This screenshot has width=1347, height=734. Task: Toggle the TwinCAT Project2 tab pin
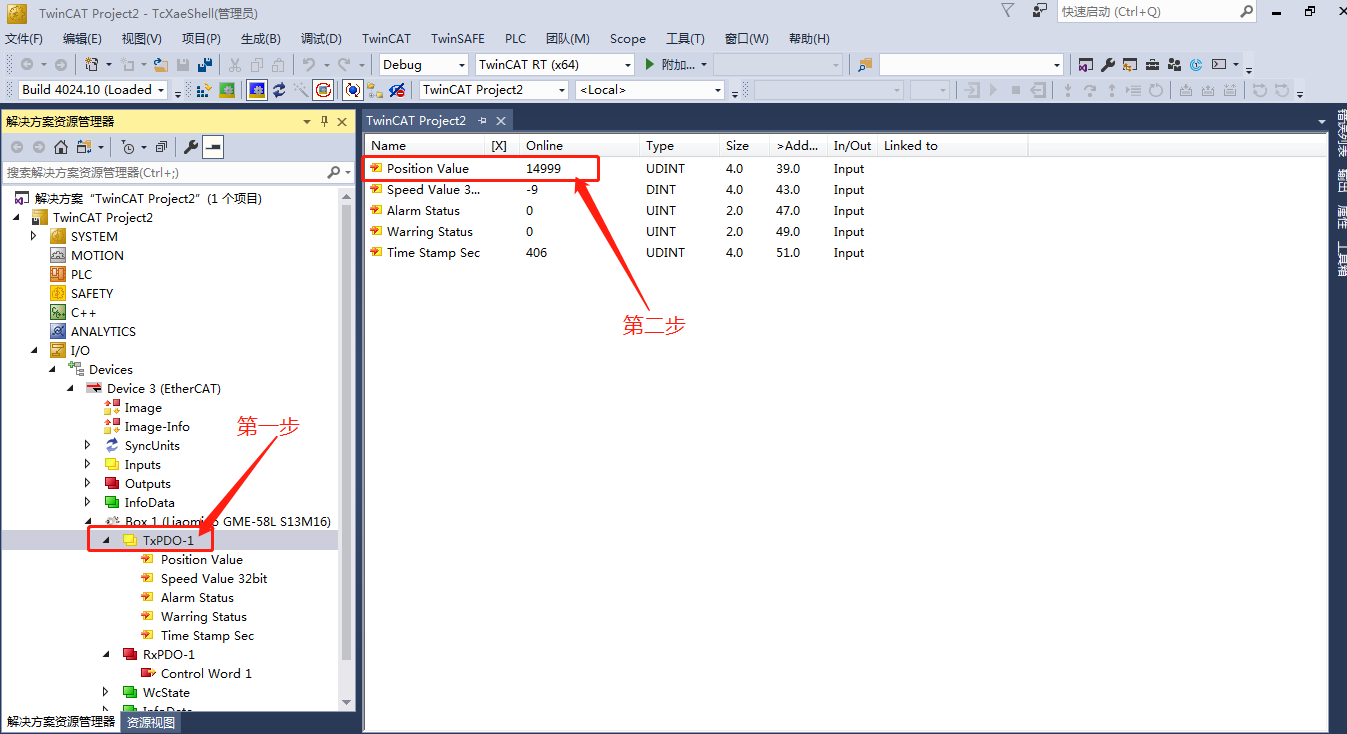click(482, 121)
